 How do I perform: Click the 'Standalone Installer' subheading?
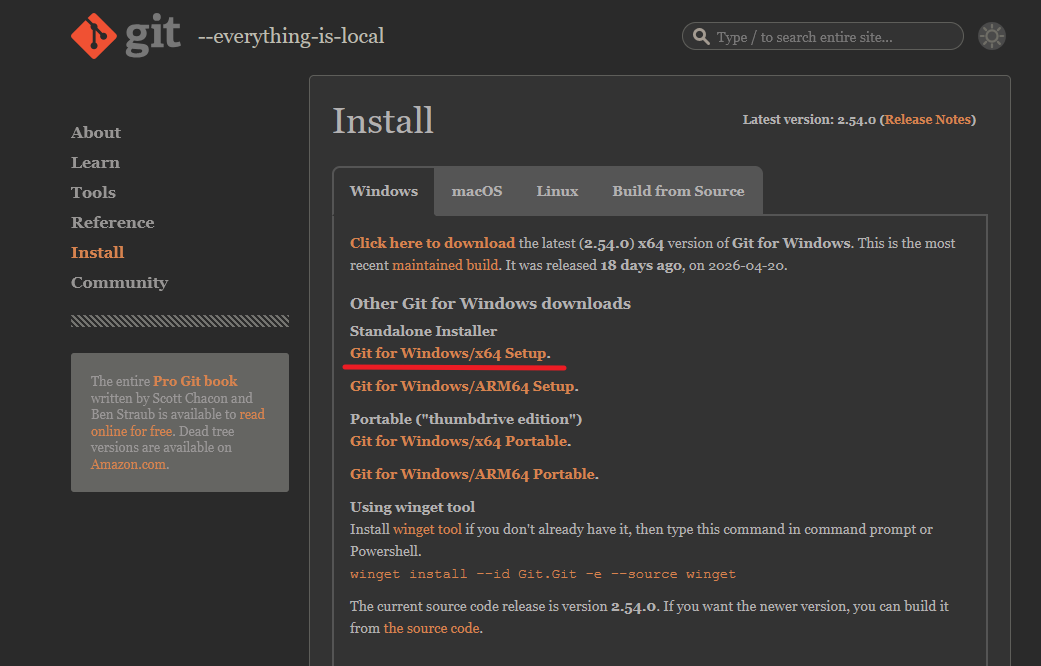(x=423, y=331)
